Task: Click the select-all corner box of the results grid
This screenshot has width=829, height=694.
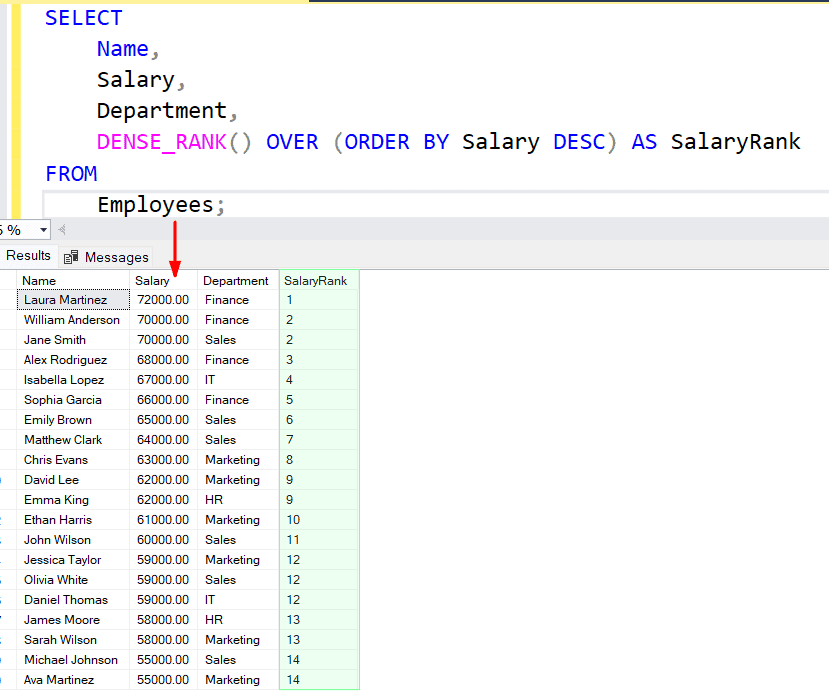Action: (x=11, y=281)
